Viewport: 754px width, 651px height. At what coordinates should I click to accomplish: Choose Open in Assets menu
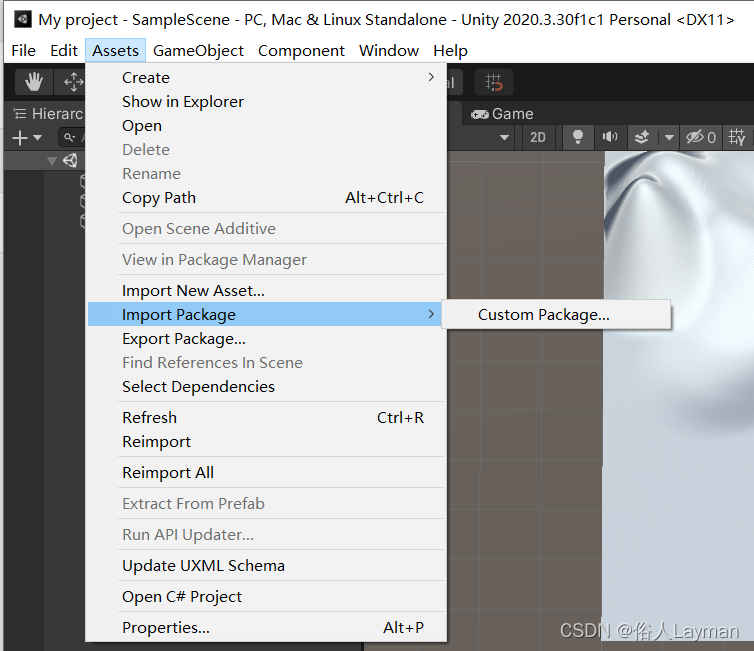264,125
